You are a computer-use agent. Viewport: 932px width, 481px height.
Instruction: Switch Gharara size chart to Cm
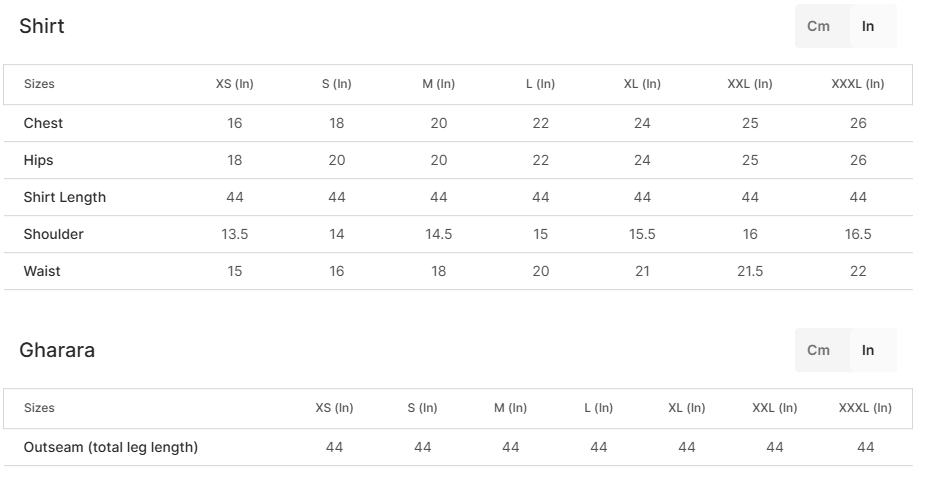[x=818, y=350]
